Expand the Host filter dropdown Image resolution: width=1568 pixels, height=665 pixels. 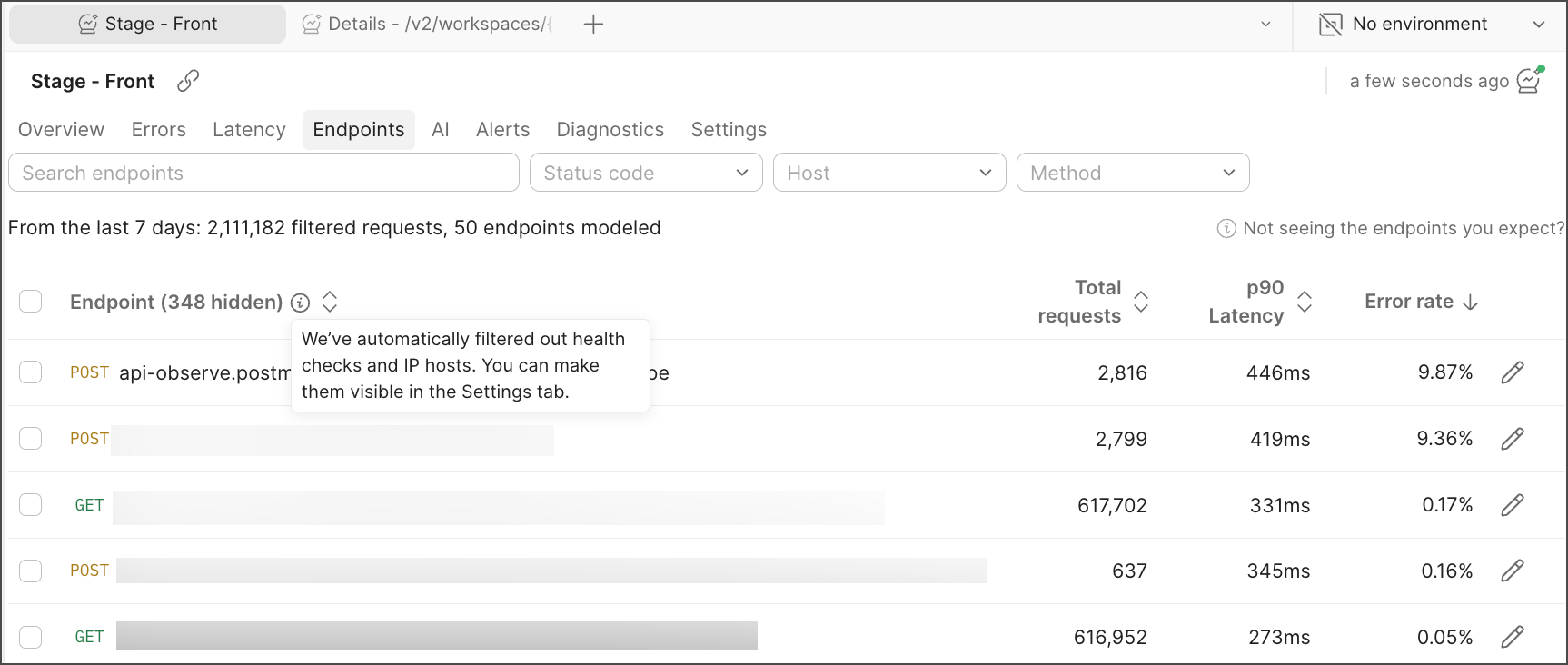coord(888,173)
